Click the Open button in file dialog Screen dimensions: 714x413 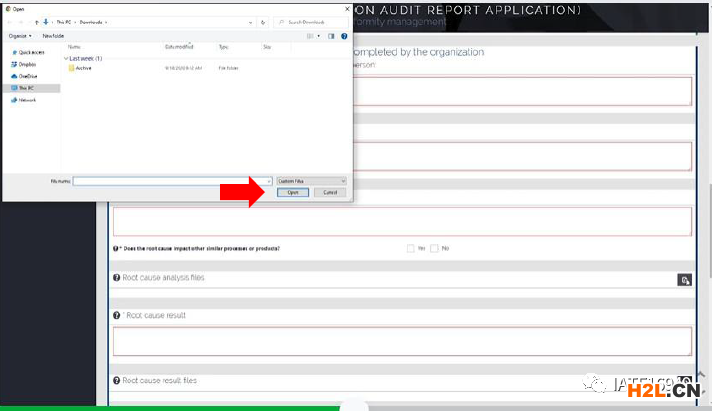pyautogui.click(x=292, y=192)
